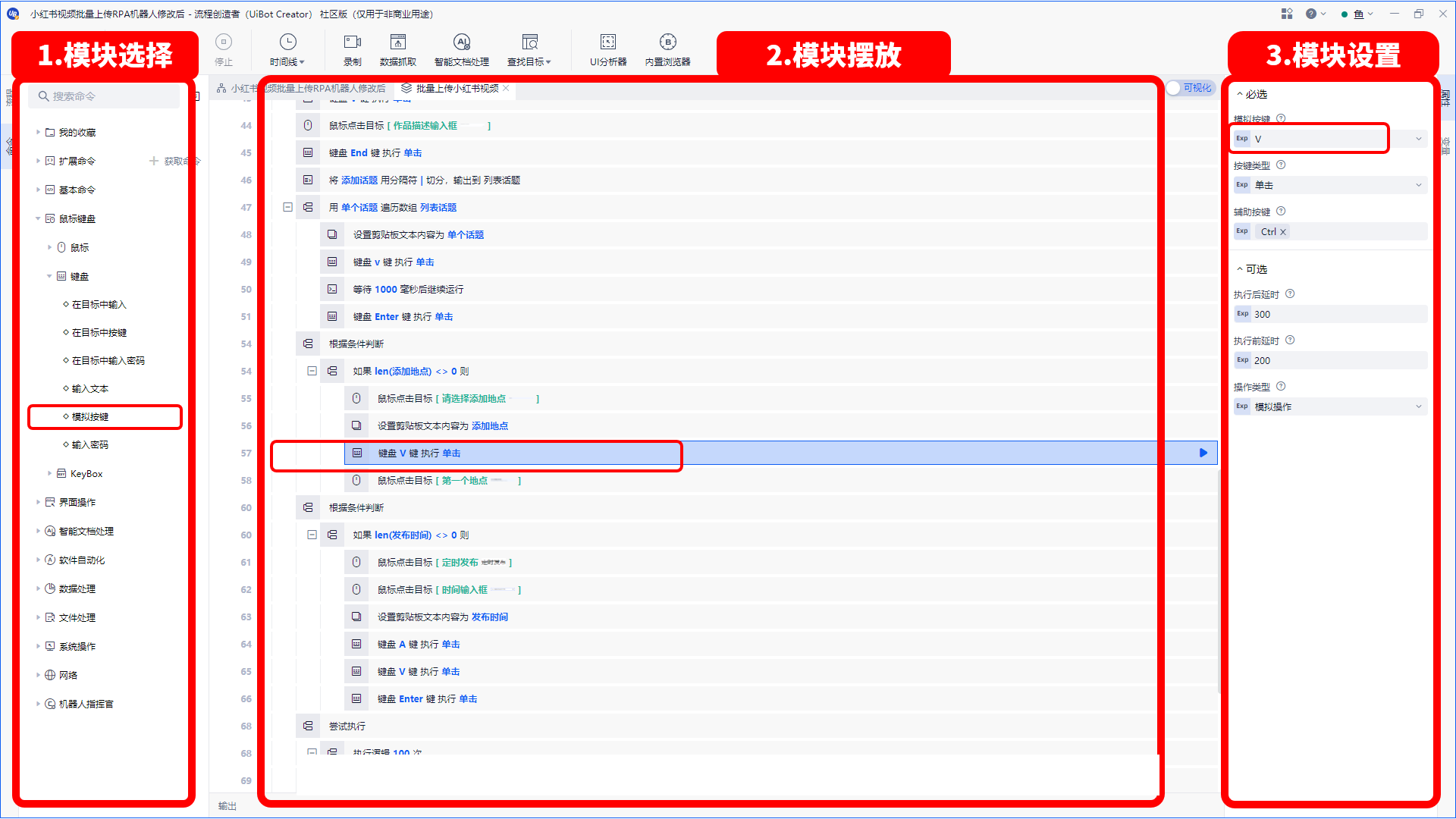Click run arrow button at line 57
This screenshot has height=819, width=1456.
(x=1203, y=452)
